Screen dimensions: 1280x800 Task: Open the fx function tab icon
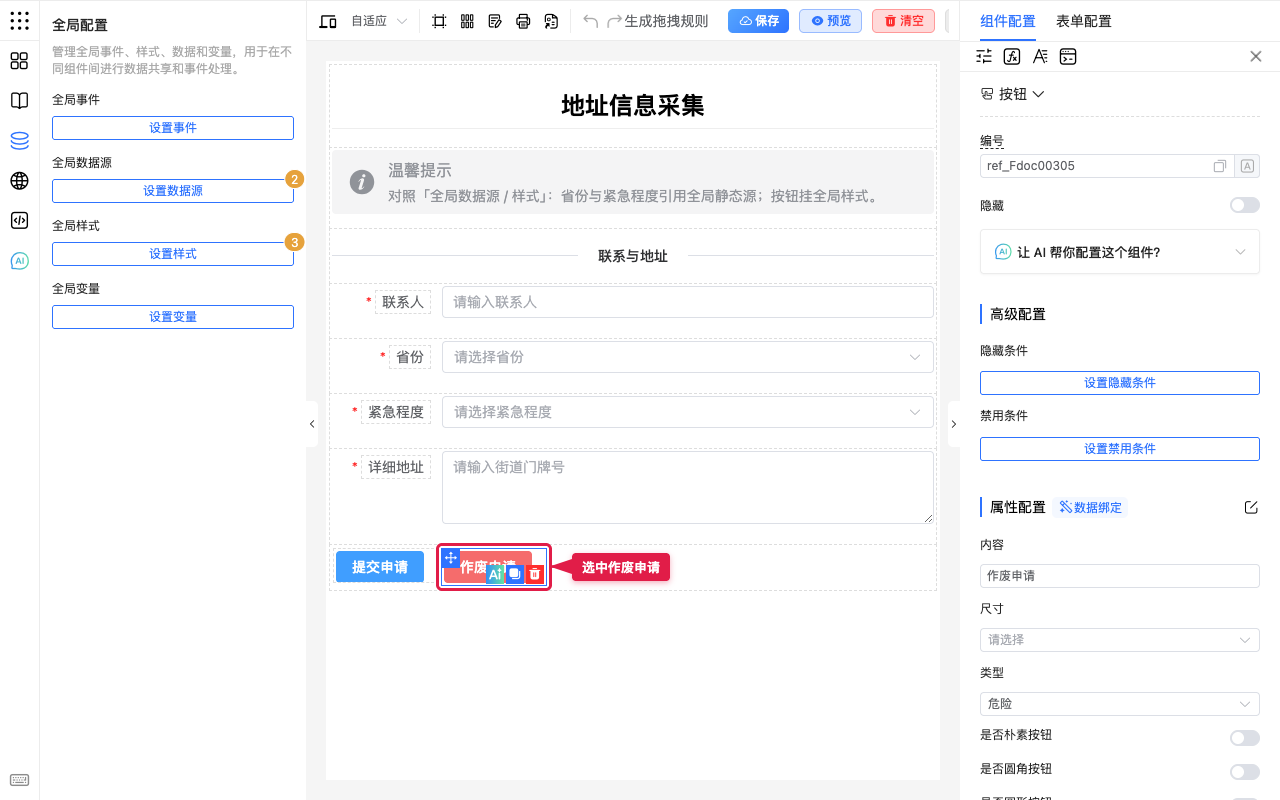coord(1012,57)
